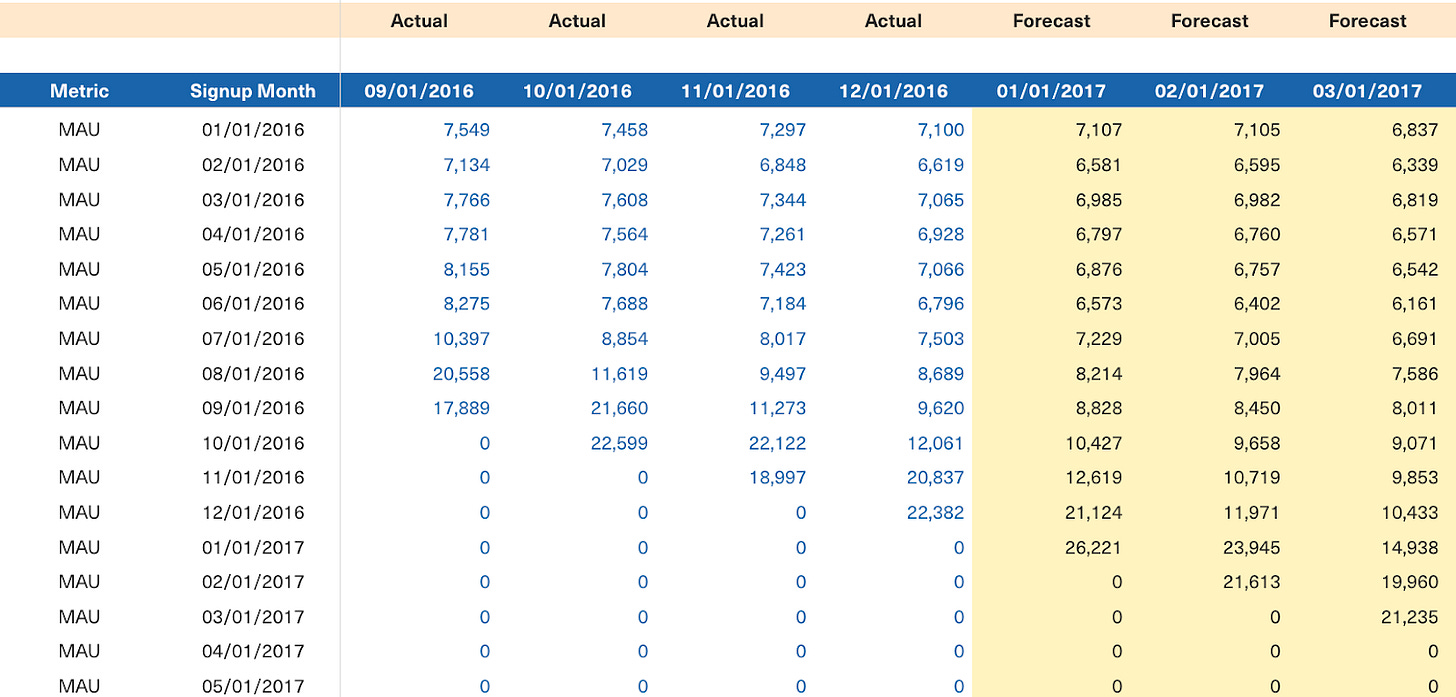This screenshot has width=1456, height=697.
Task: Select cell with value 7,766
Action: pyautogui.click(x=466, y=200)
